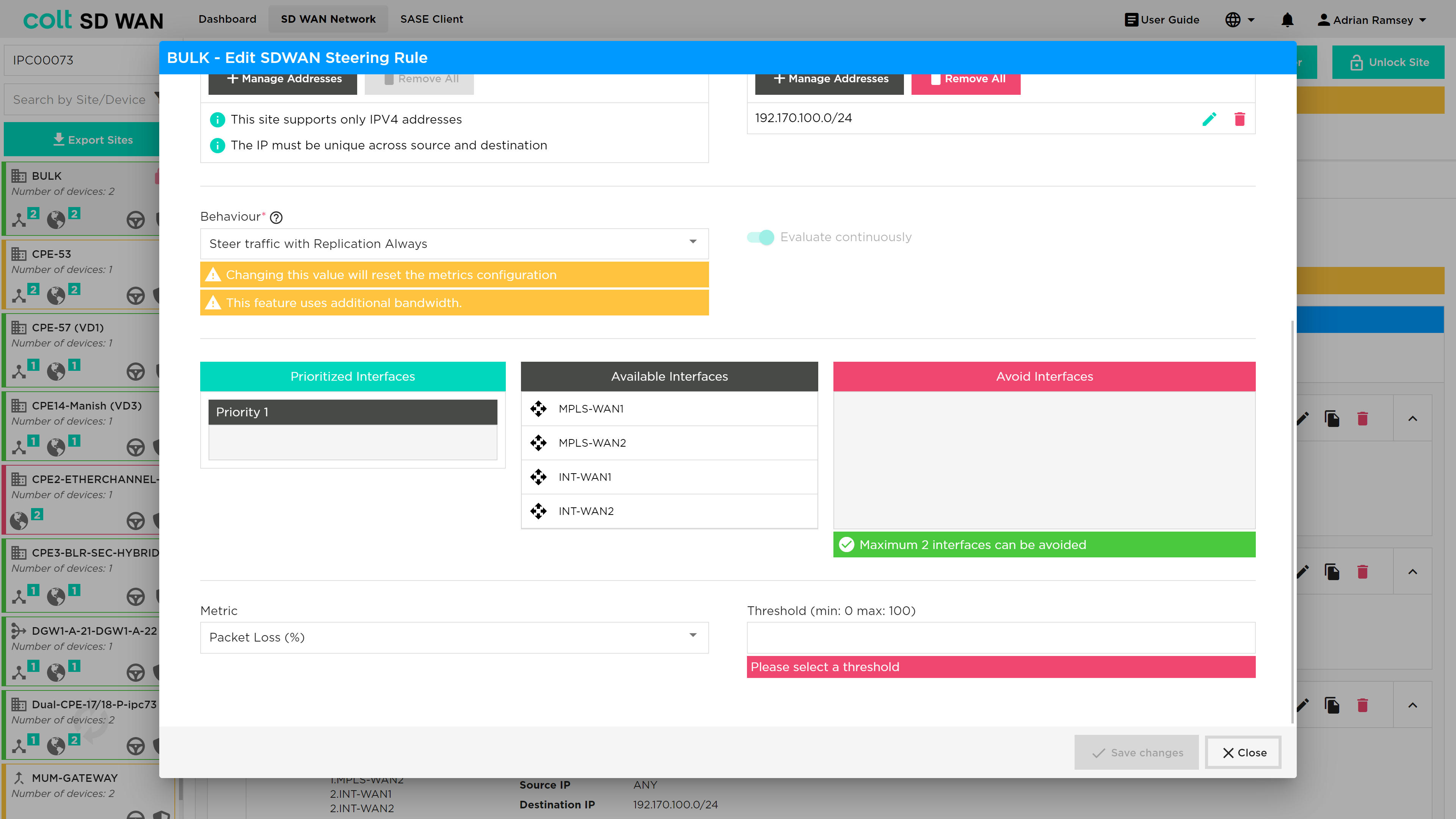
Task: Click the IPC00073 field
Action: [82, 60]
